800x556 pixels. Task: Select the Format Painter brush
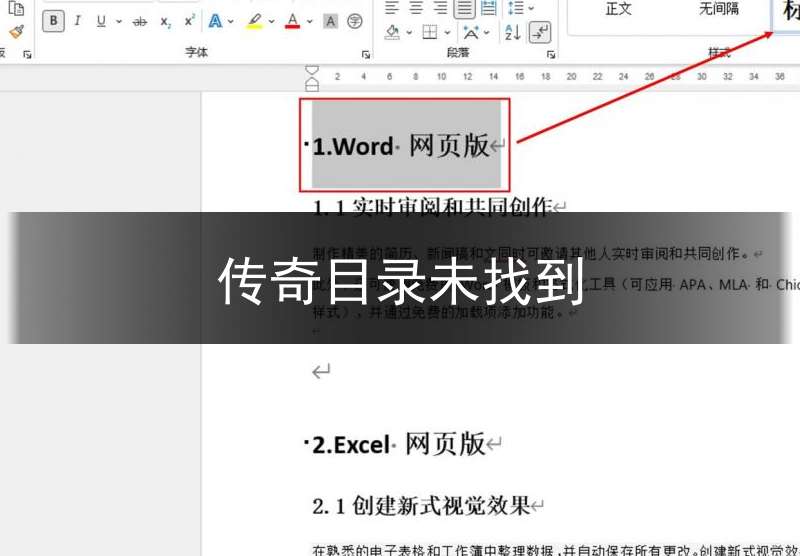17,32
